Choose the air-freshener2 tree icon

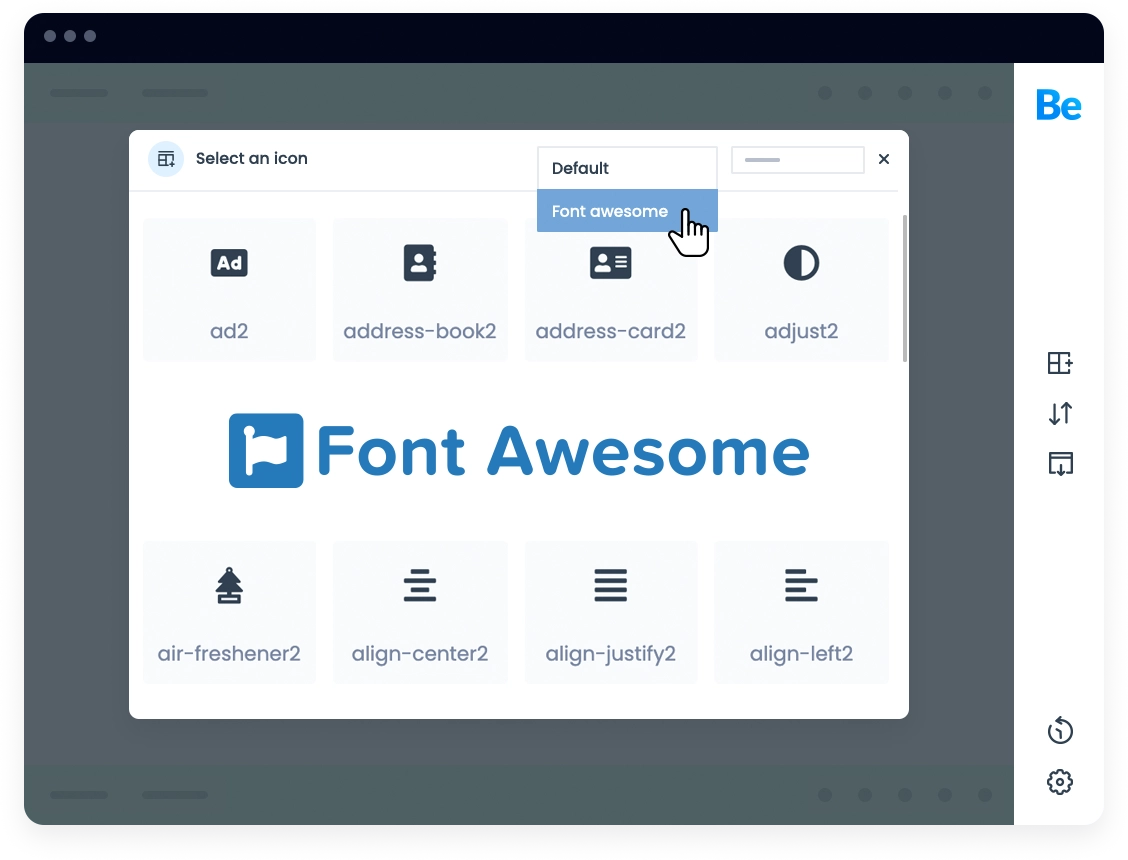229,612
